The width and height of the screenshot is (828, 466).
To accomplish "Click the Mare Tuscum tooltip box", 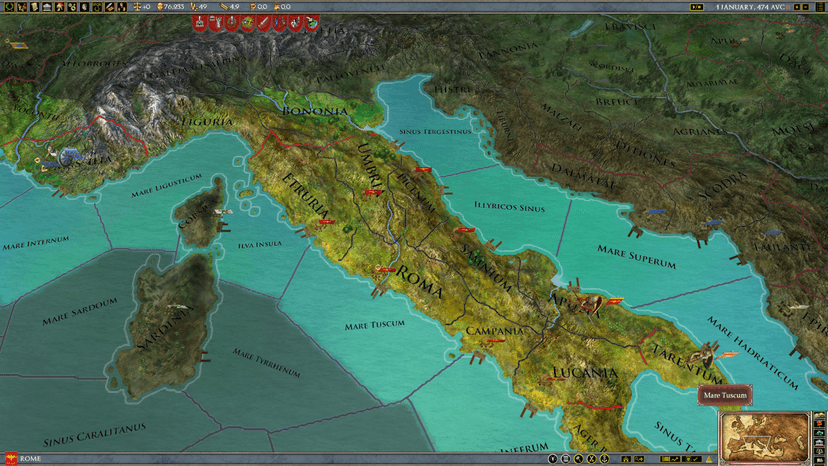I will [x=725, y=395].
